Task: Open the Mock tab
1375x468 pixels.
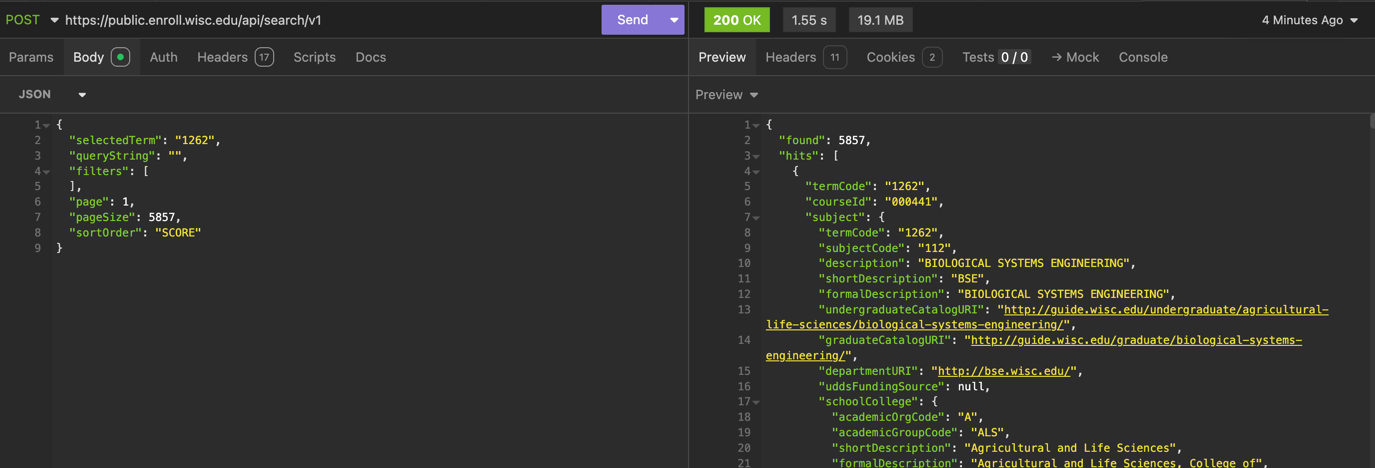Action: coord(1075,57)
